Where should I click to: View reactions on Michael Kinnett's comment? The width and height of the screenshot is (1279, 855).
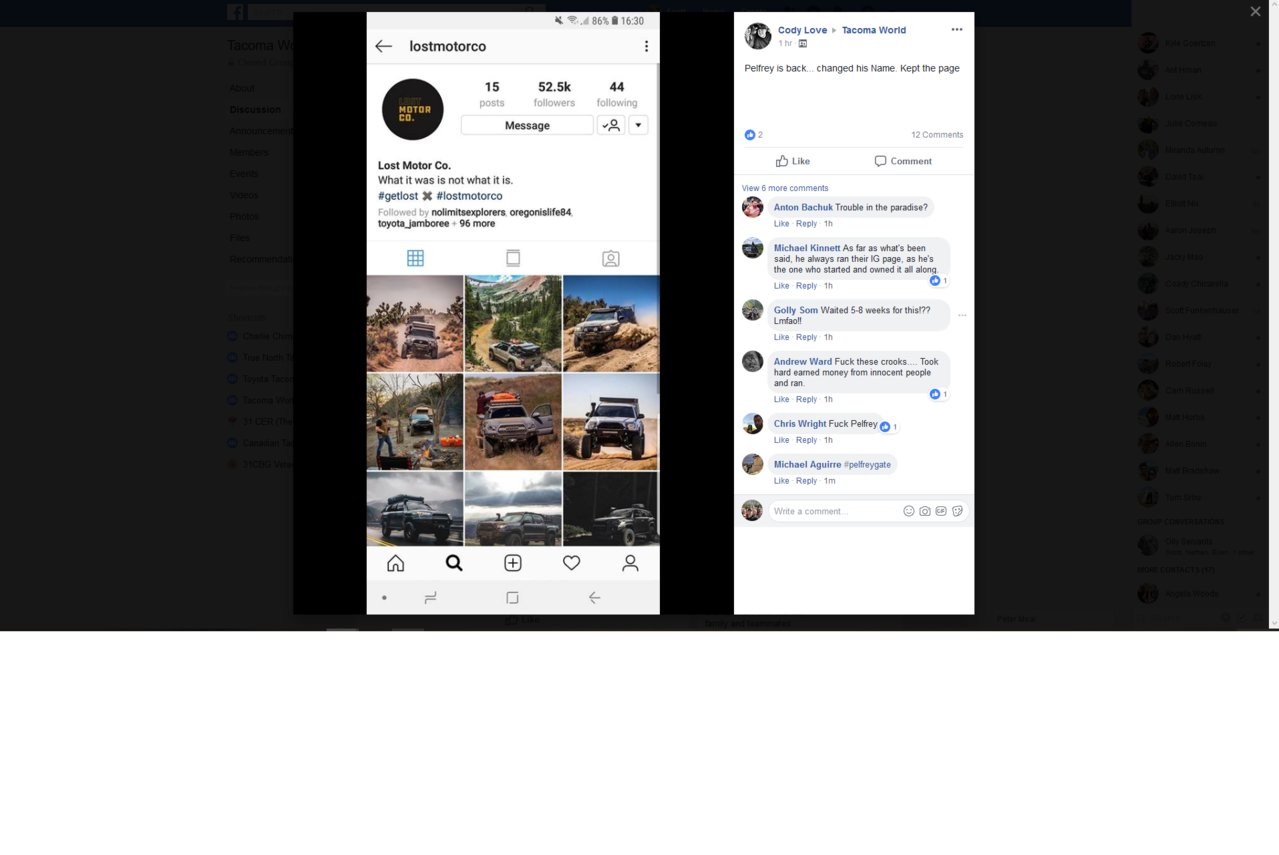coord(938,281)
